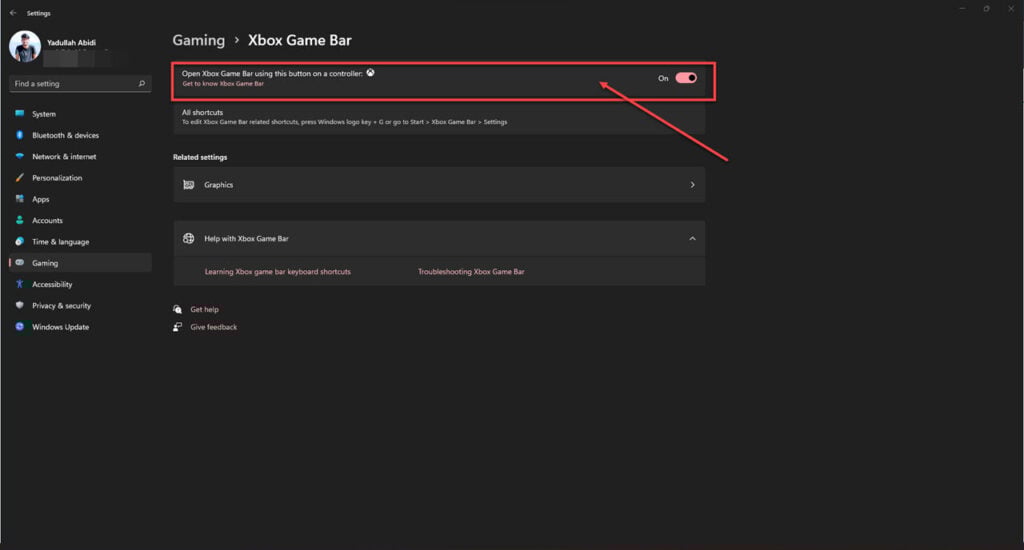Click the Windows Update icon

[x=20, y=327]
